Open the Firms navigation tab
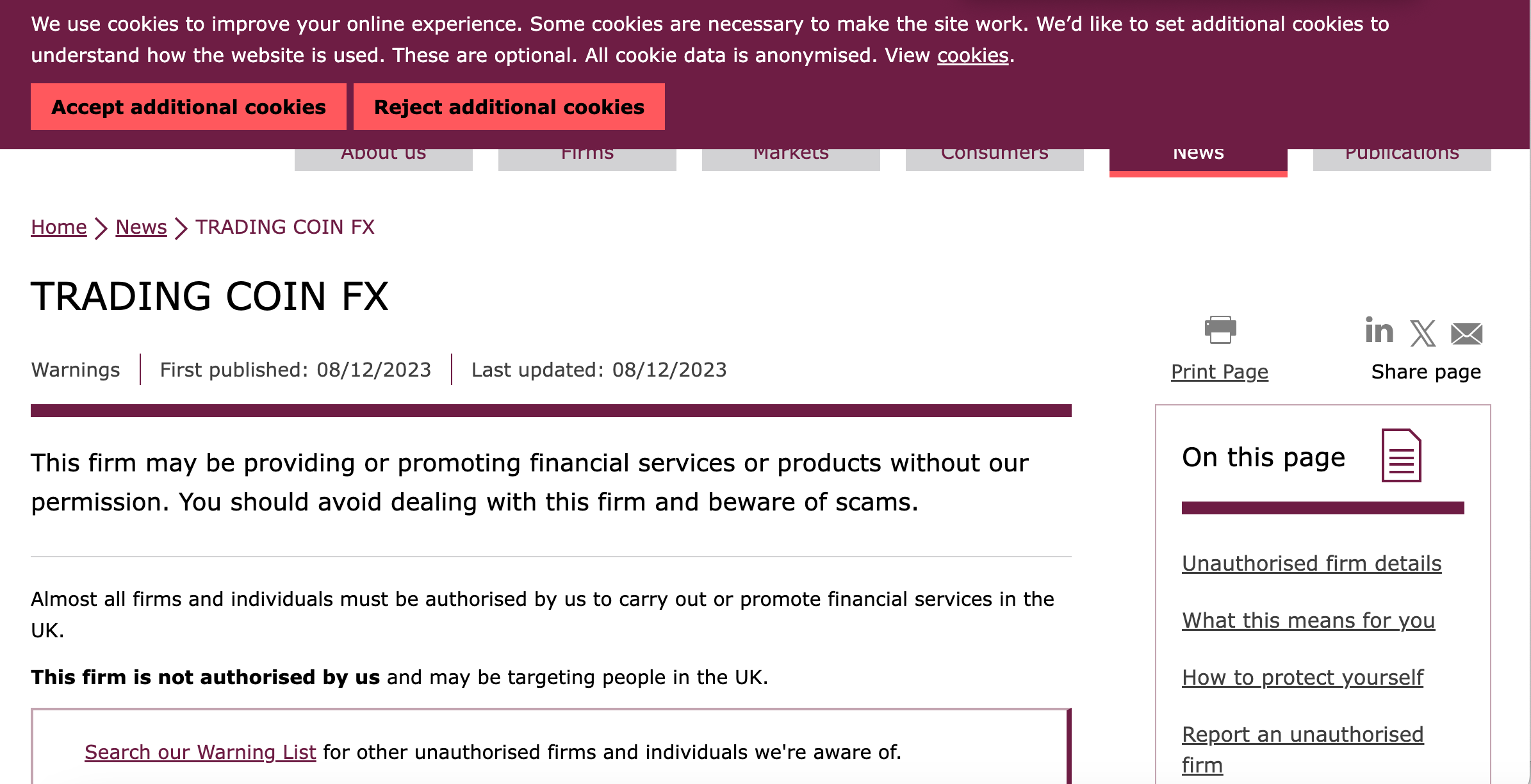1531x784 pixels. pyautogui.click(x=587, y=159)
